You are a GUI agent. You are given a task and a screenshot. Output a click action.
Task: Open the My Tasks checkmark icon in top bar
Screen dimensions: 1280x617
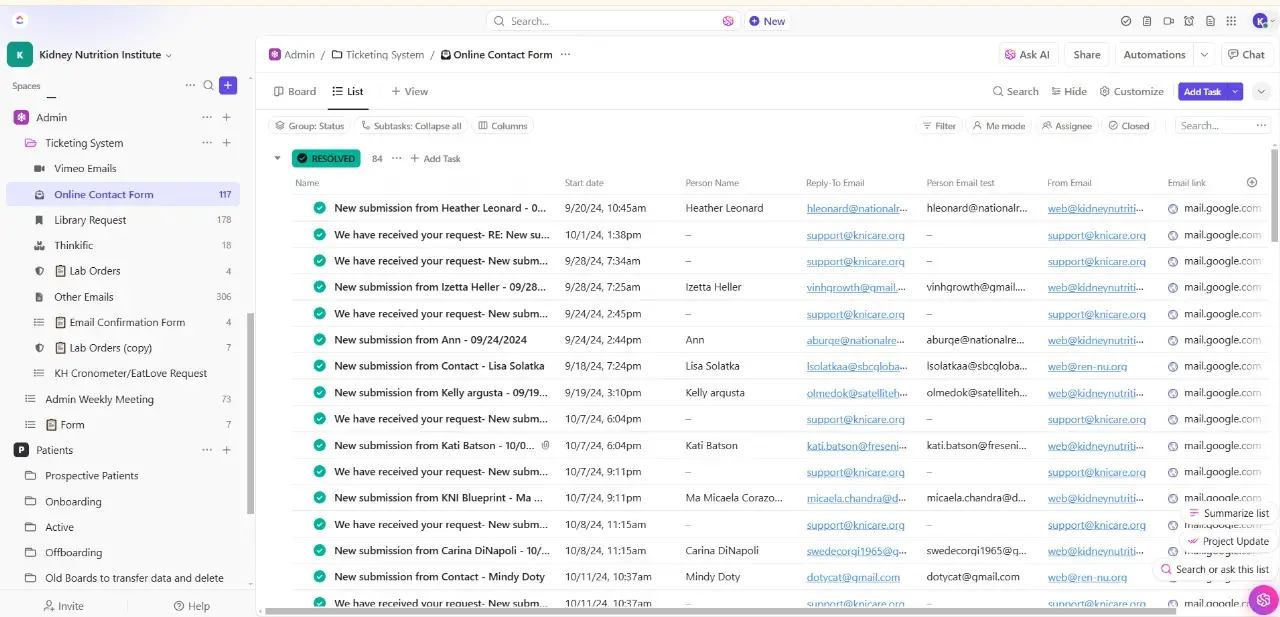click(x=1126, y=21)
